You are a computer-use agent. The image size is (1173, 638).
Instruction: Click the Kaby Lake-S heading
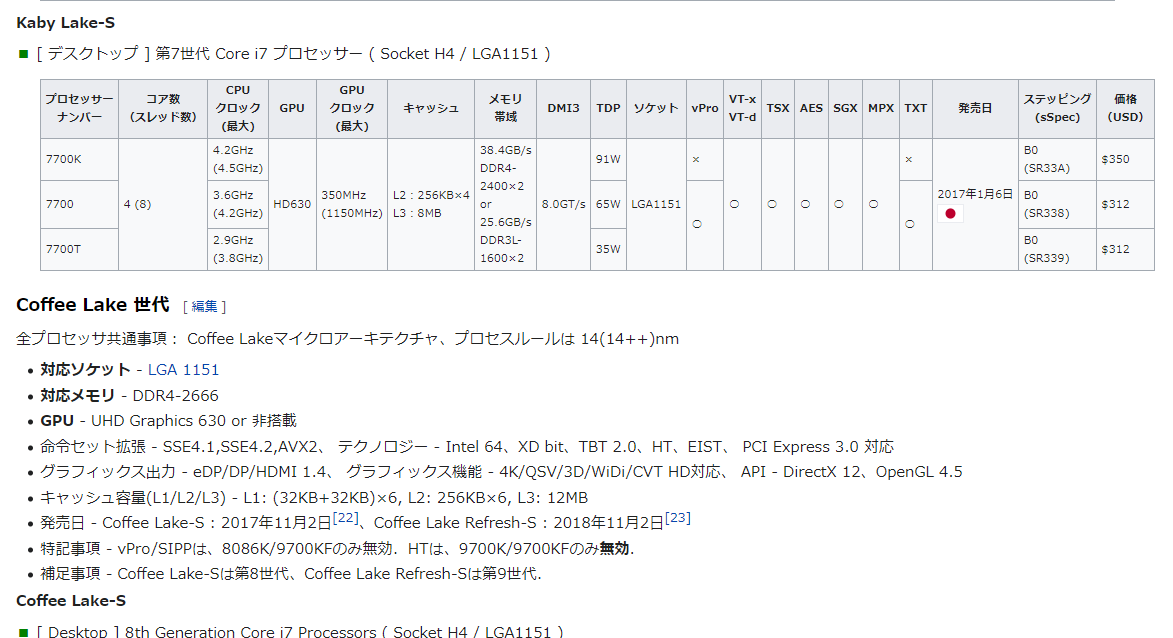pos(66,23)
